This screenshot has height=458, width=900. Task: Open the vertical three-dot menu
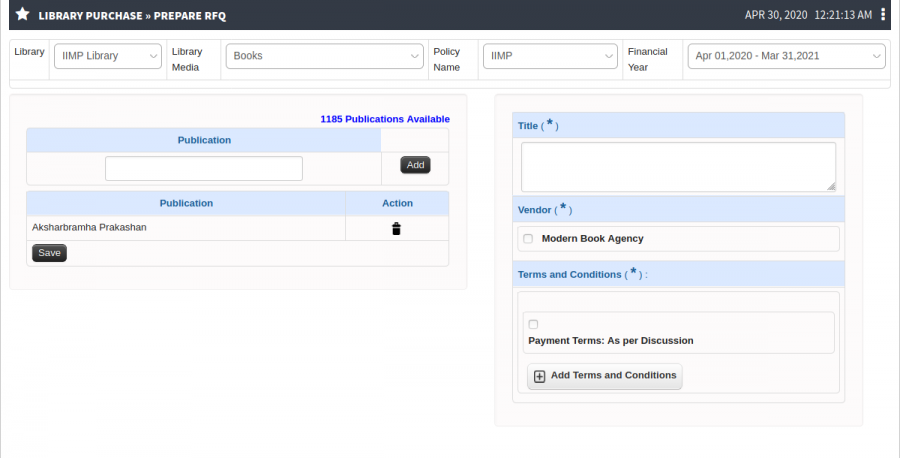pos(883,14)
